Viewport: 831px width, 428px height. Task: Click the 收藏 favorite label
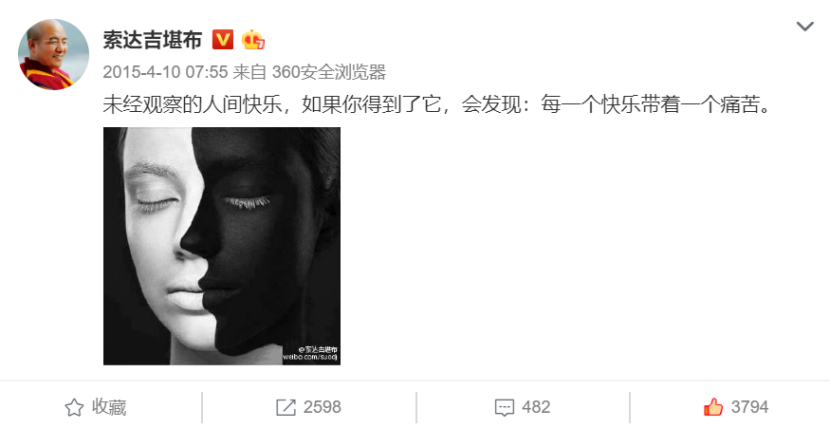[x=109, y=407]
